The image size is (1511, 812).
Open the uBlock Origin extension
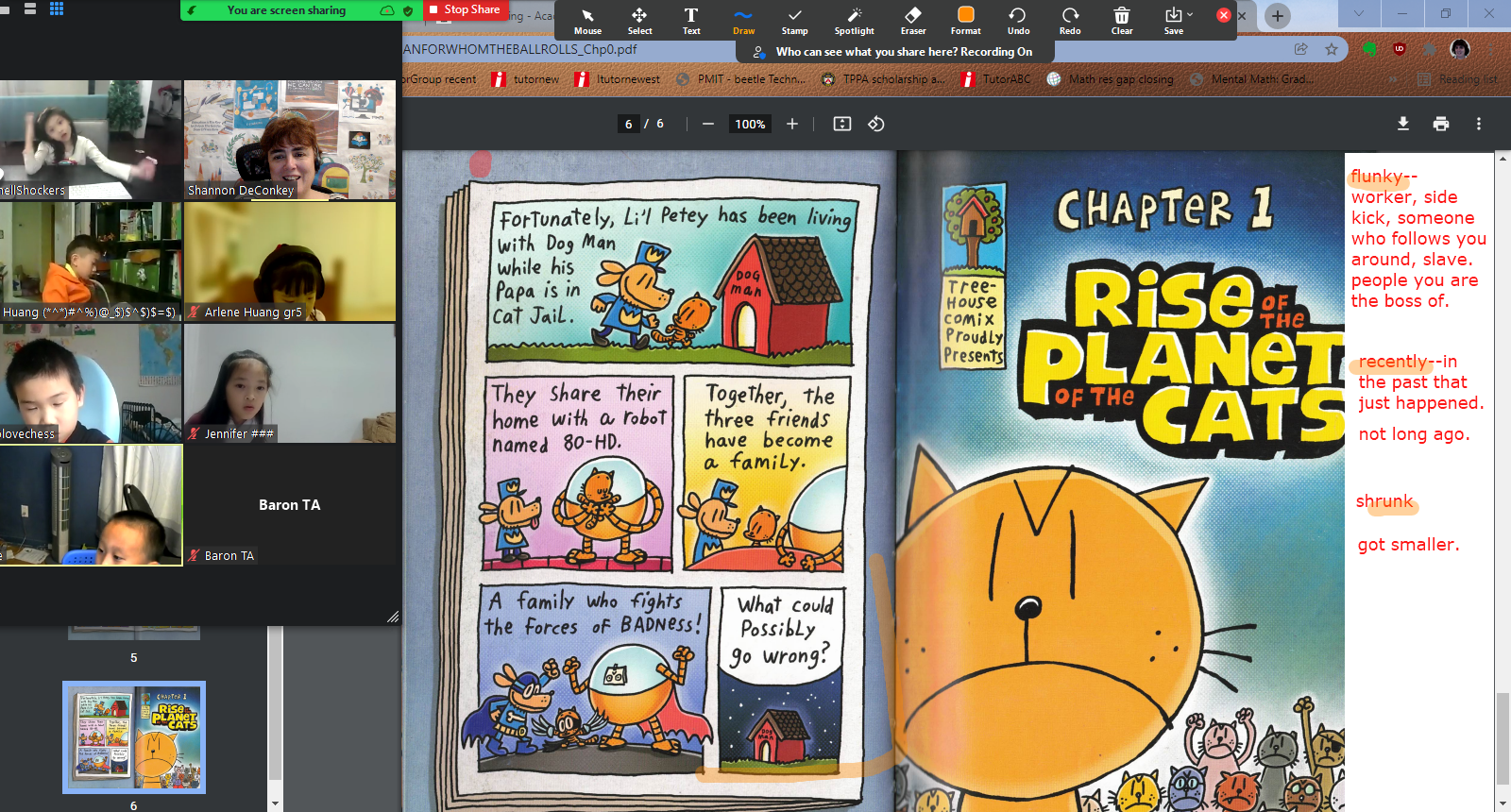(x=1400, y=49)
